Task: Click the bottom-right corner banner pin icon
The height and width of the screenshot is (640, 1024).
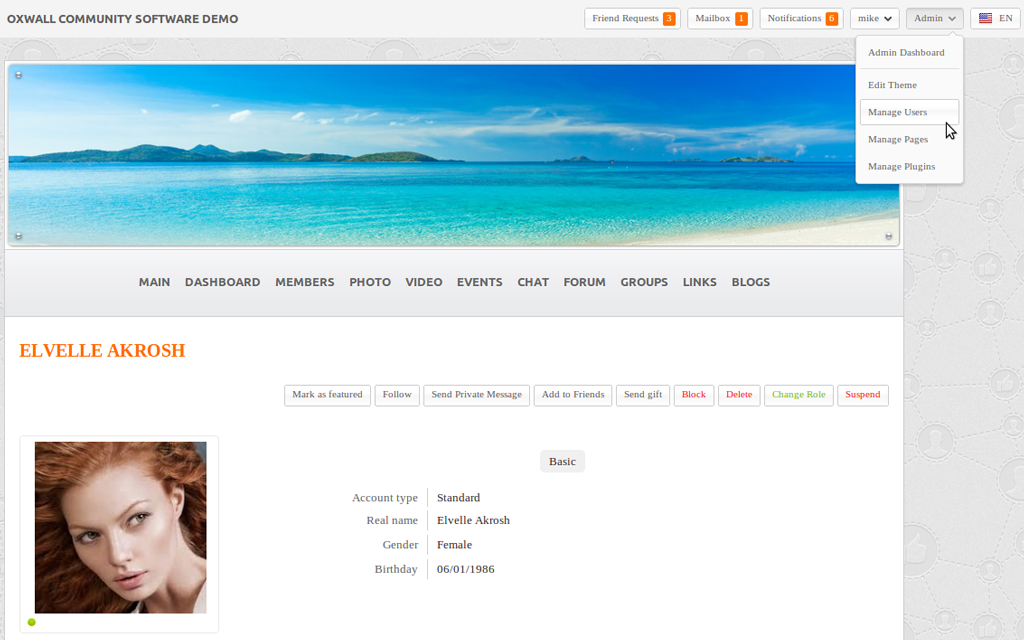Action: click(889, 236)
